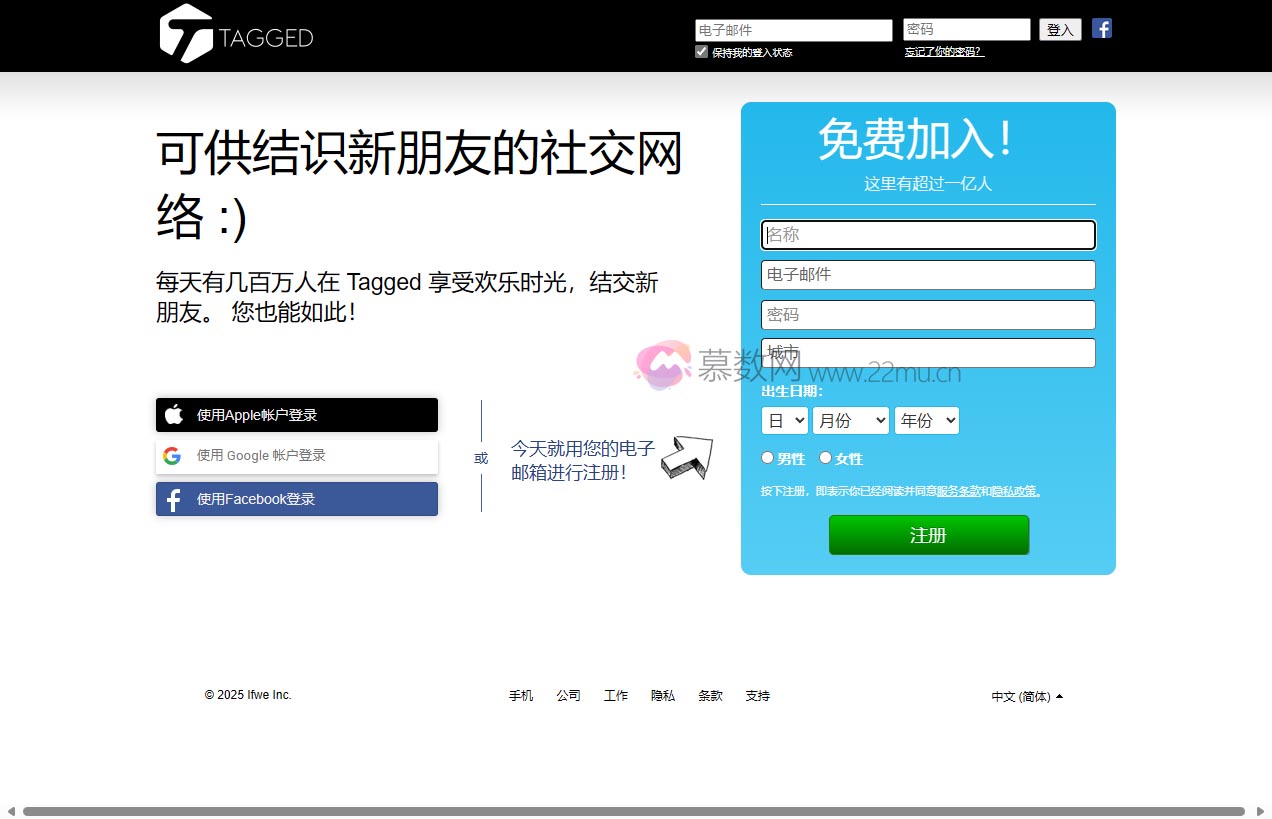Click the horizontal scrollbar at page bottom
The height and width of the screenshot is (819, 1272).
(633, 811)
